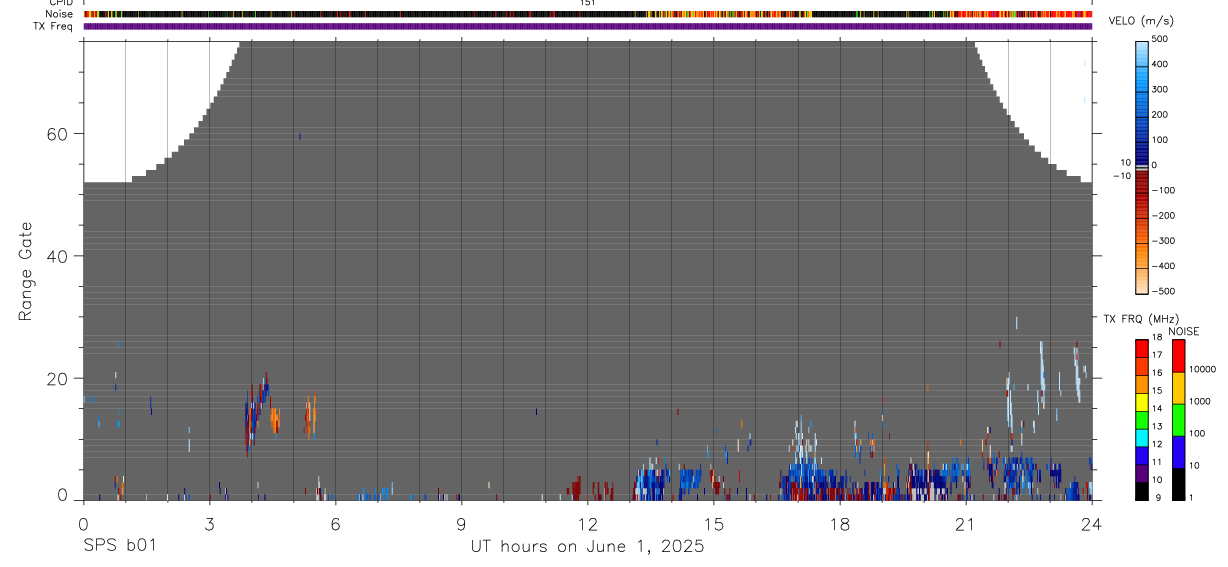Click the '0' velocity color bar label

[1156, 165]
